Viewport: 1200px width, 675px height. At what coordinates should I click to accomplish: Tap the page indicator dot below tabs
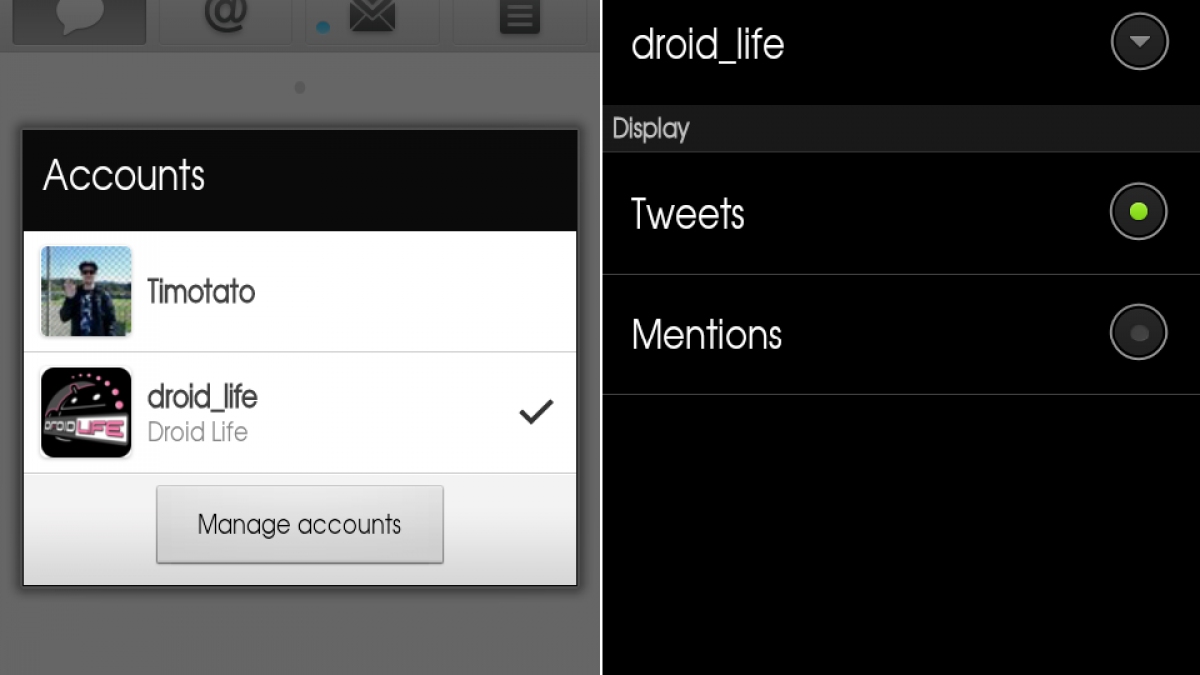300,88
